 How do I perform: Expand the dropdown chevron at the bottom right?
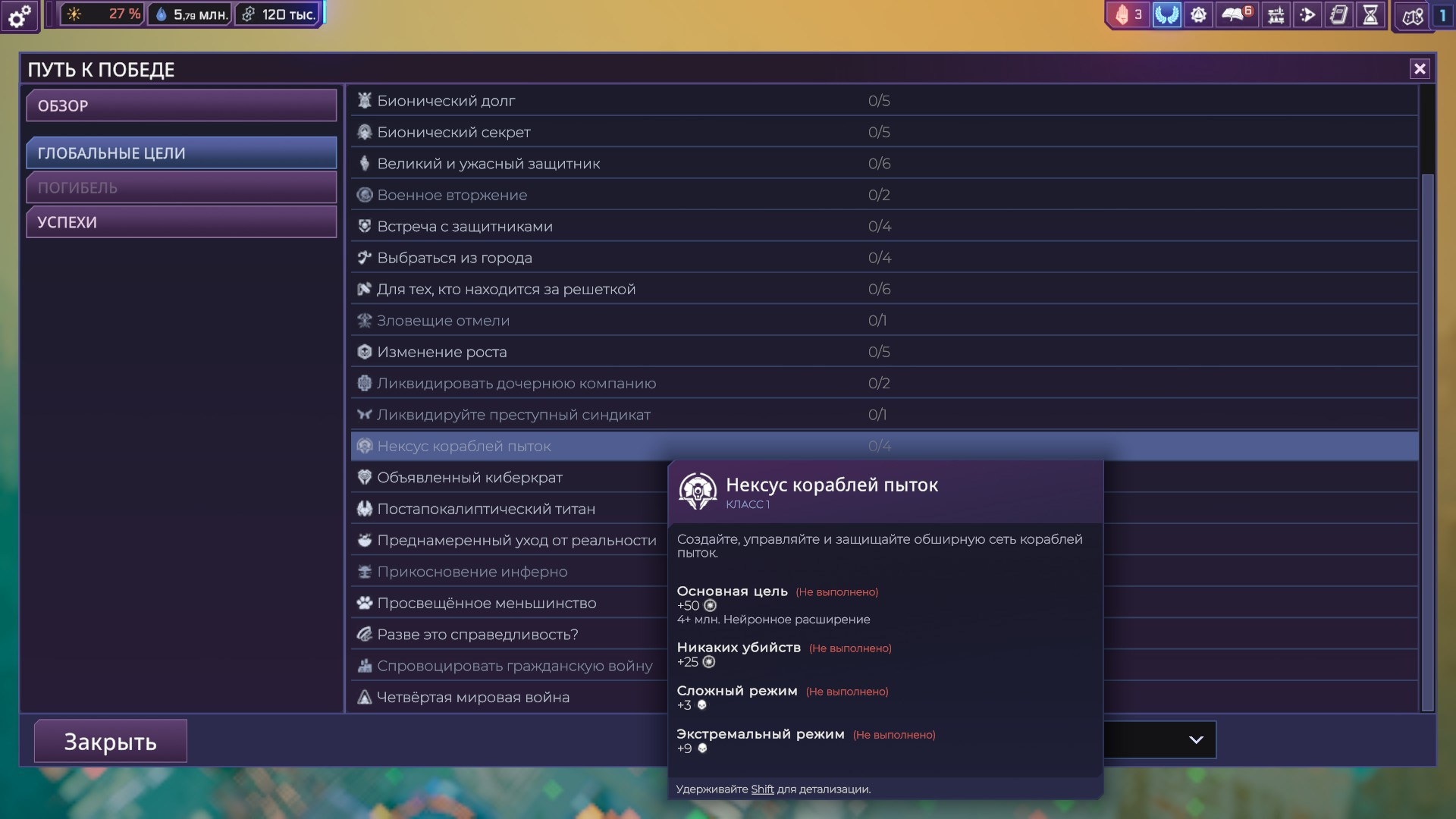[1196, 739]
